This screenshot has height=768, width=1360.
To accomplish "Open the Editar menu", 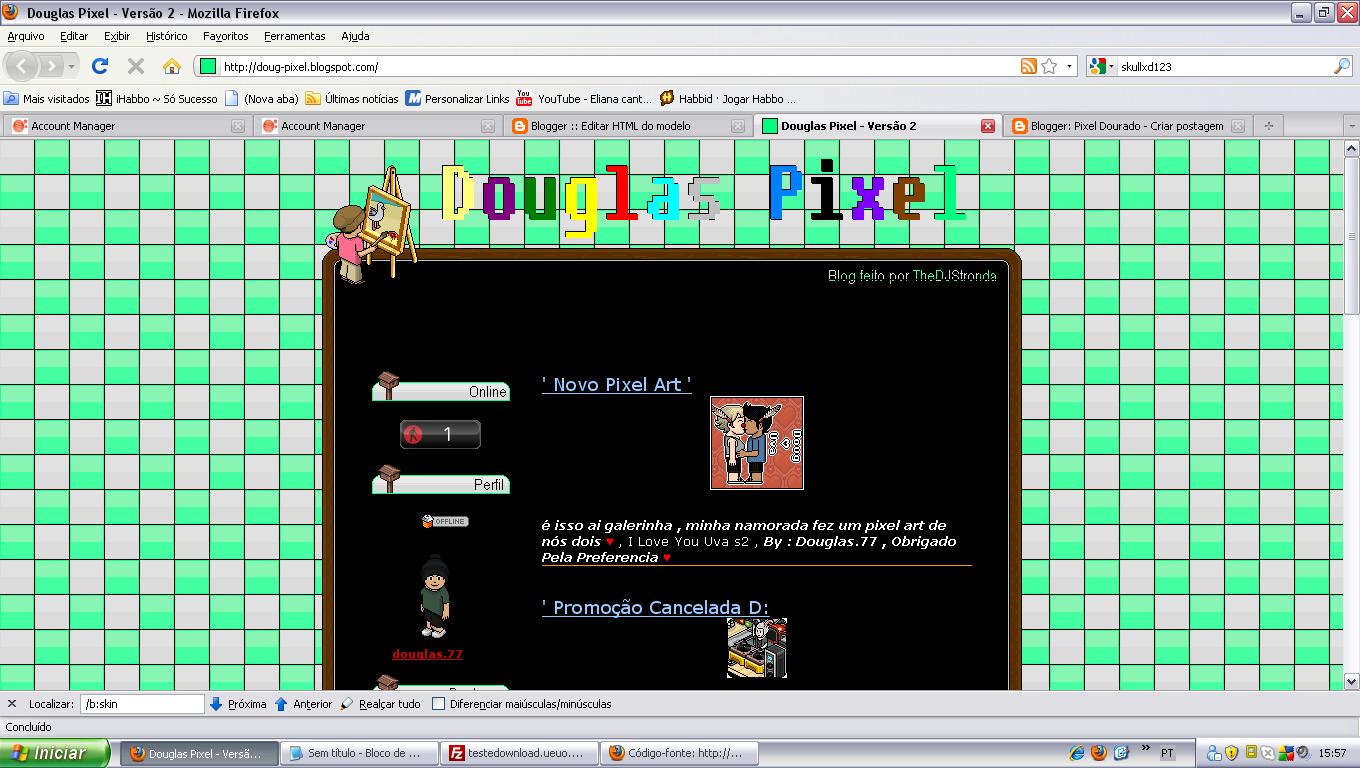I will (x=74, y=36).
